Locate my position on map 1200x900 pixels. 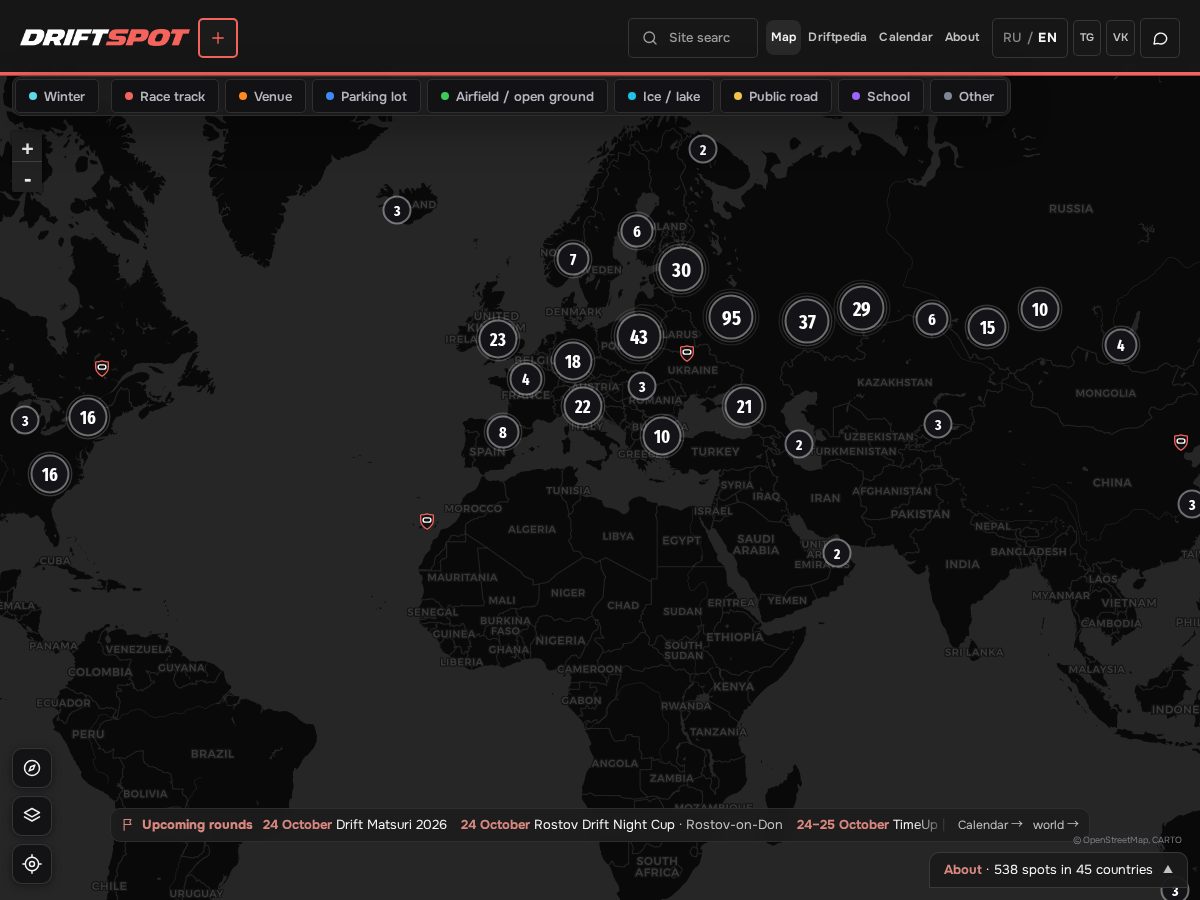[x=32, y=864]
